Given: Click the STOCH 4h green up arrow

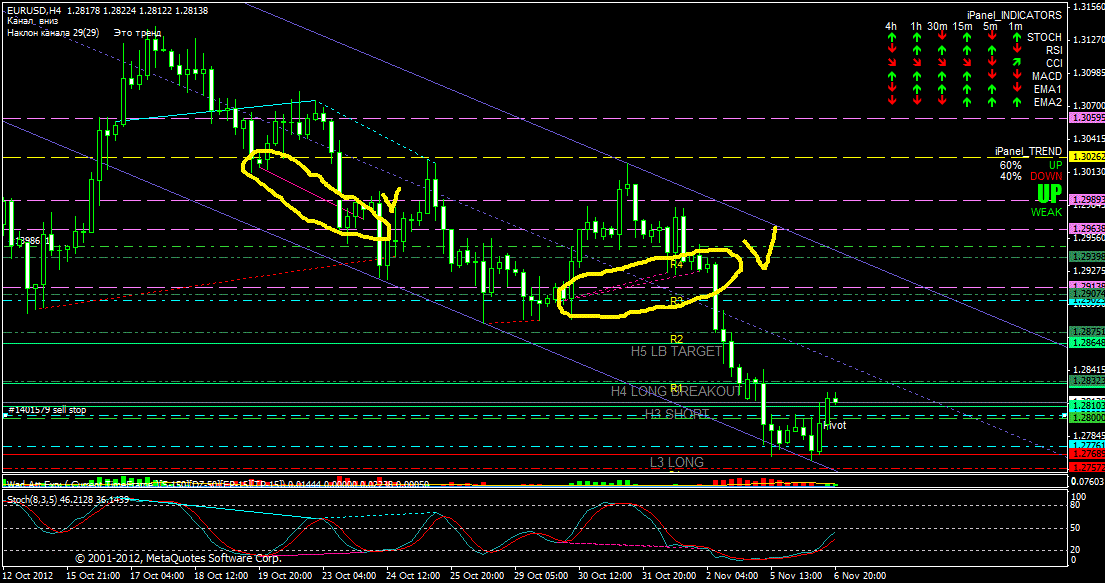Looking at the screenshot, I should coord(891,37).
